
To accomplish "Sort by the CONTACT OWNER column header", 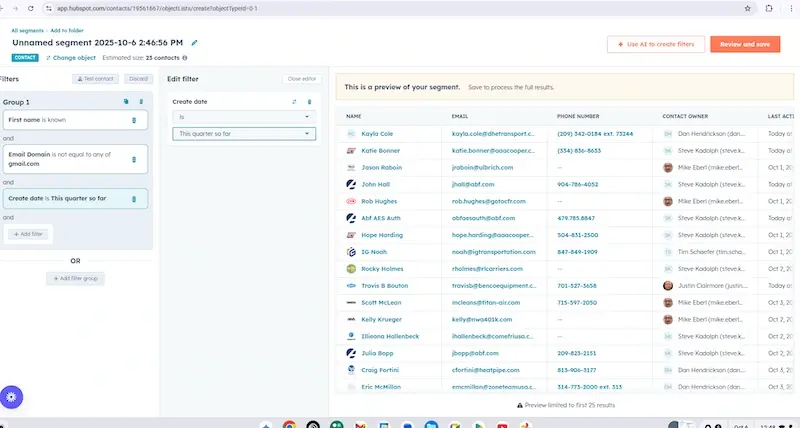I will click(685, 116).
